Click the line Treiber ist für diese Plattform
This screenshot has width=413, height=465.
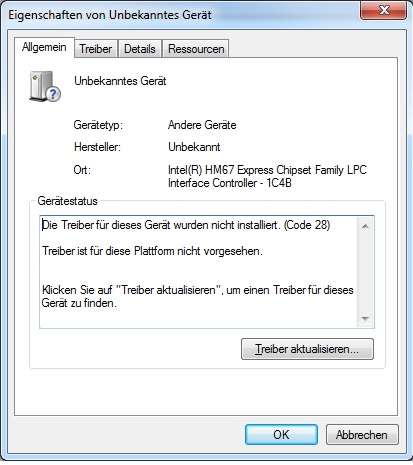[152, 251]
